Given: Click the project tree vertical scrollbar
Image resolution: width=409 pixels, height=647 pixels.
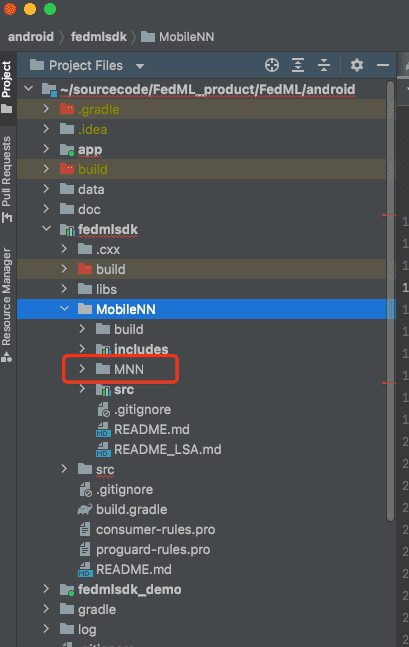Looking at the screenshot, I should [x=390, y=301].
